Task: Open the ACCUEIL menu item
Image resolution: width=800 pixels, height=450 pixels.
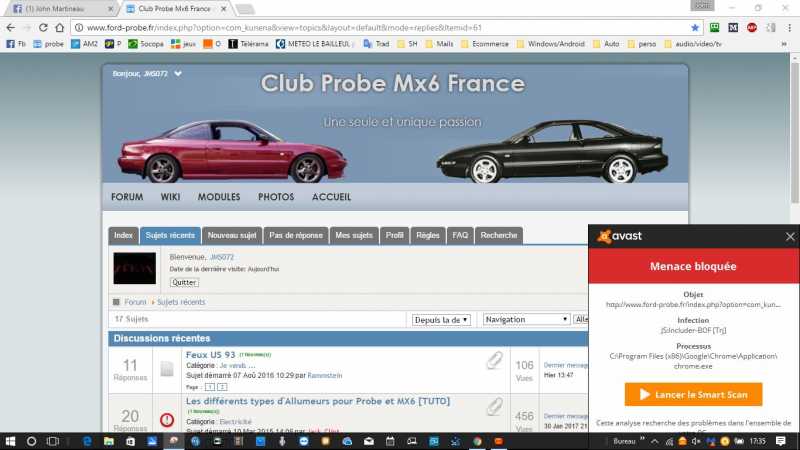Action: [332, 197]
